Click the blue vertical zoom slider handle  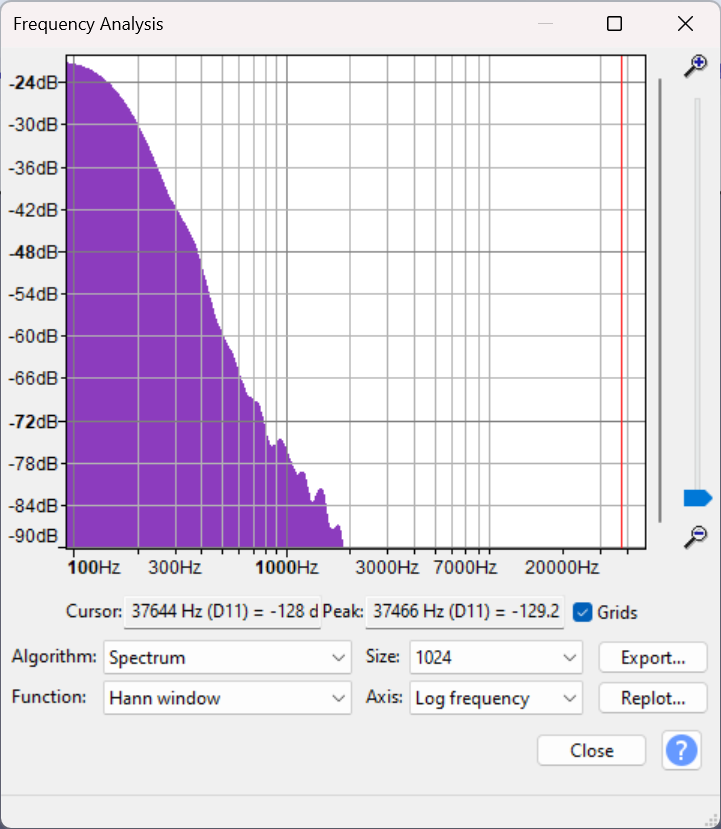(x=698, y=498)
